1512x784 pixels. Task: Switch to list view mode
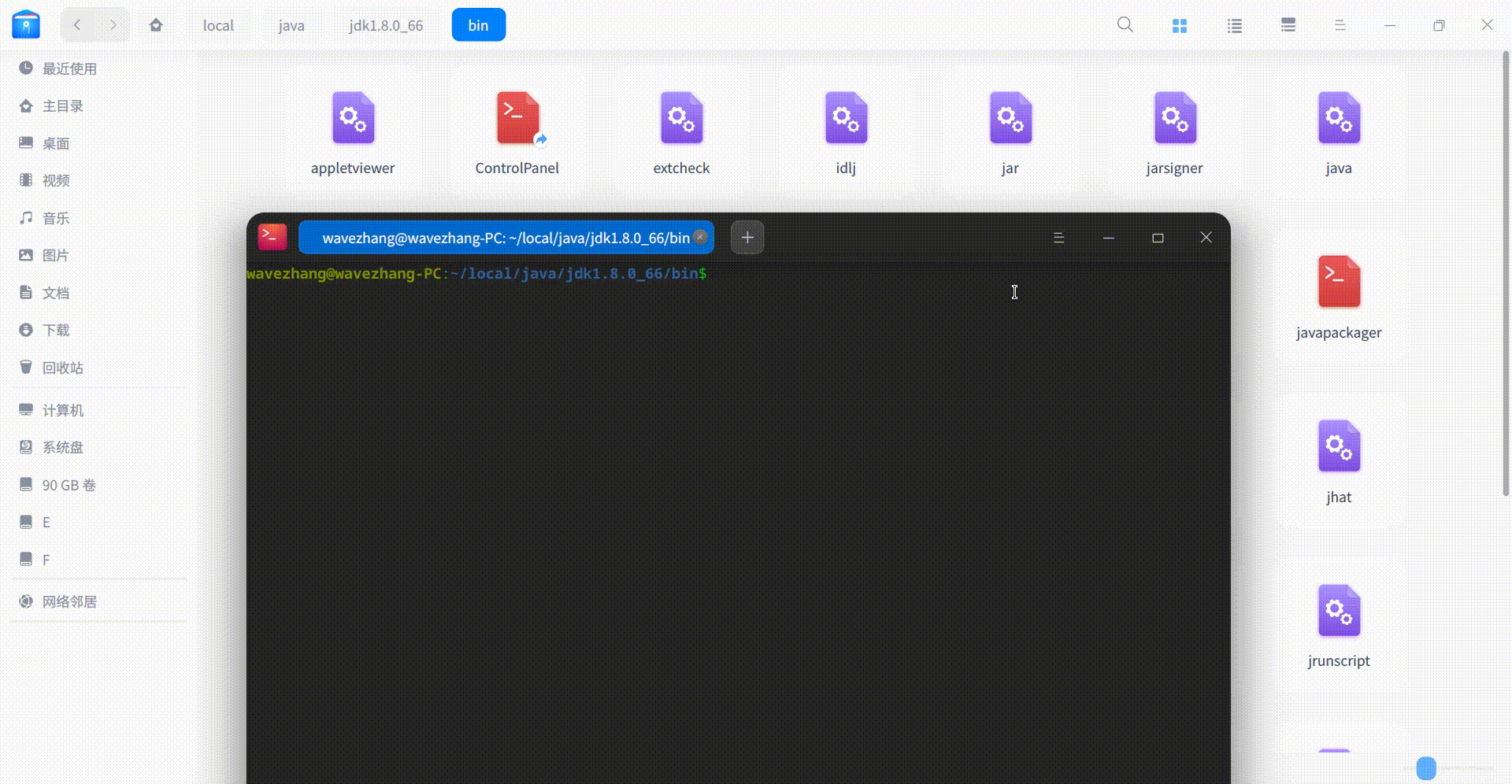coord(1234,24)
